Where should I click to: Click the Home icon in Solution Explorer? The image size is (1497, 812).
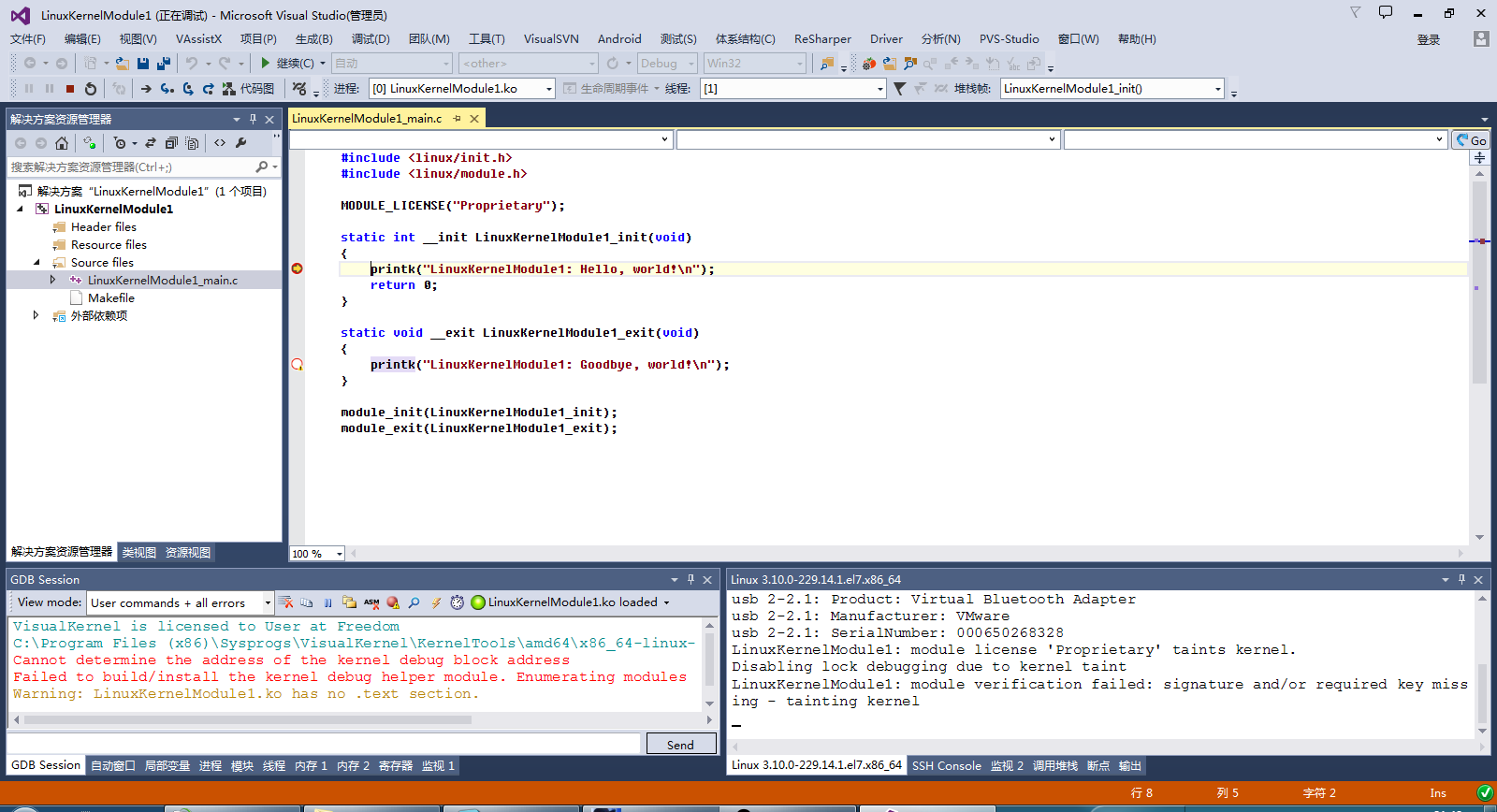pyautogui.click(x=62, y=143)
